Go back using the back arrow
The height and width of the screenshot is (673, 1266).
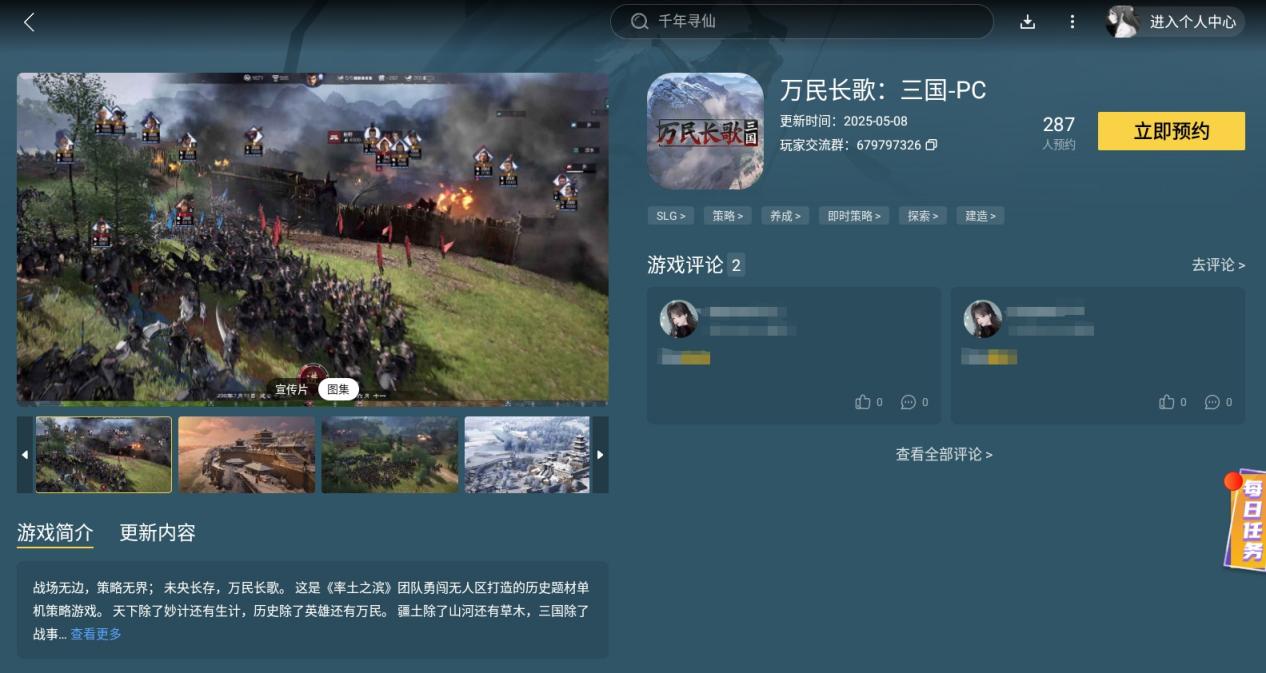click(x=29, y=22)
